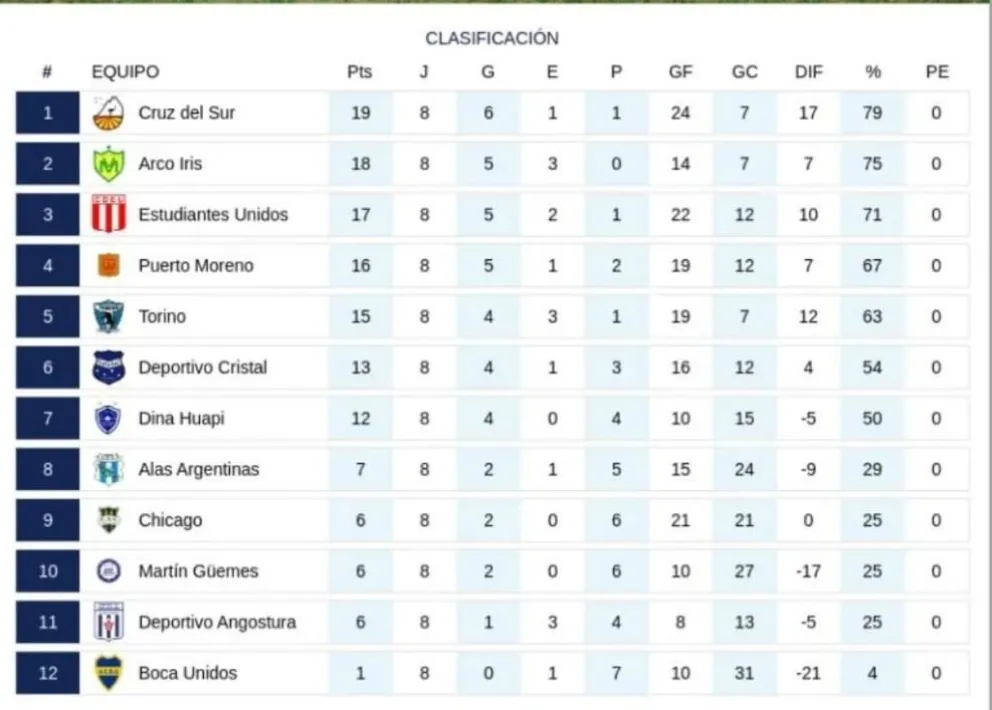
Task: Click the GF column header
Action: click(680, 72)
